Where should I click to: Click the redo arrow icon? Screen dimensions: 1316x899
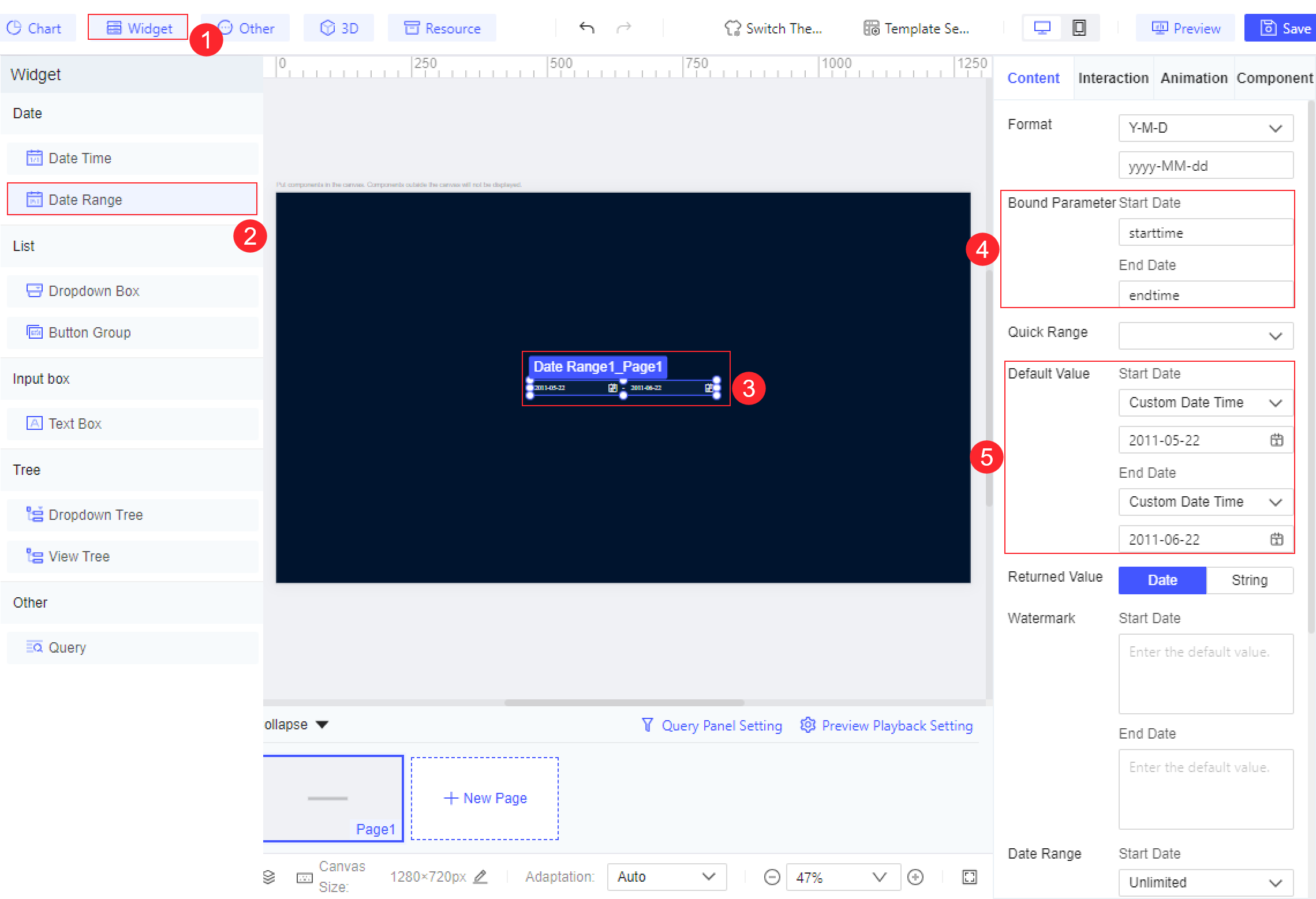click(624, 28)
